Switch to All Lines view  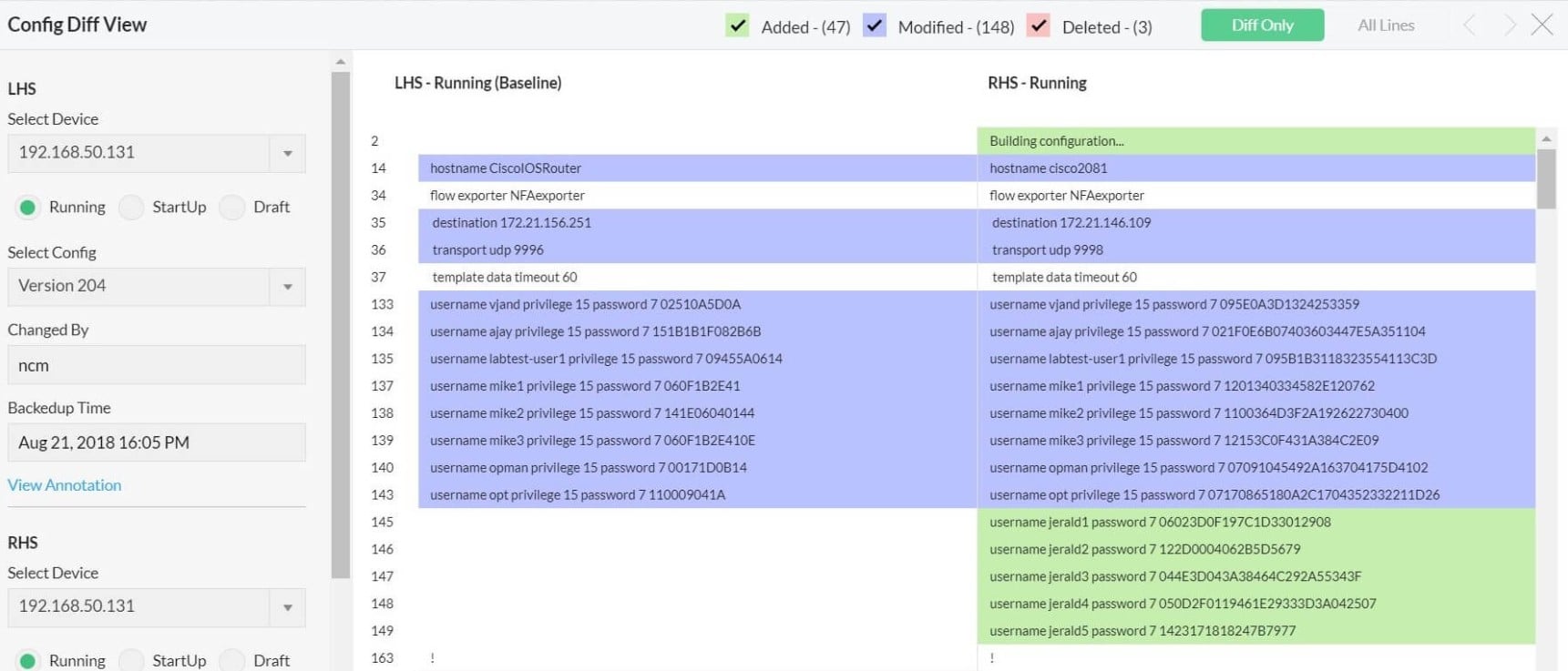(1386, 25)
